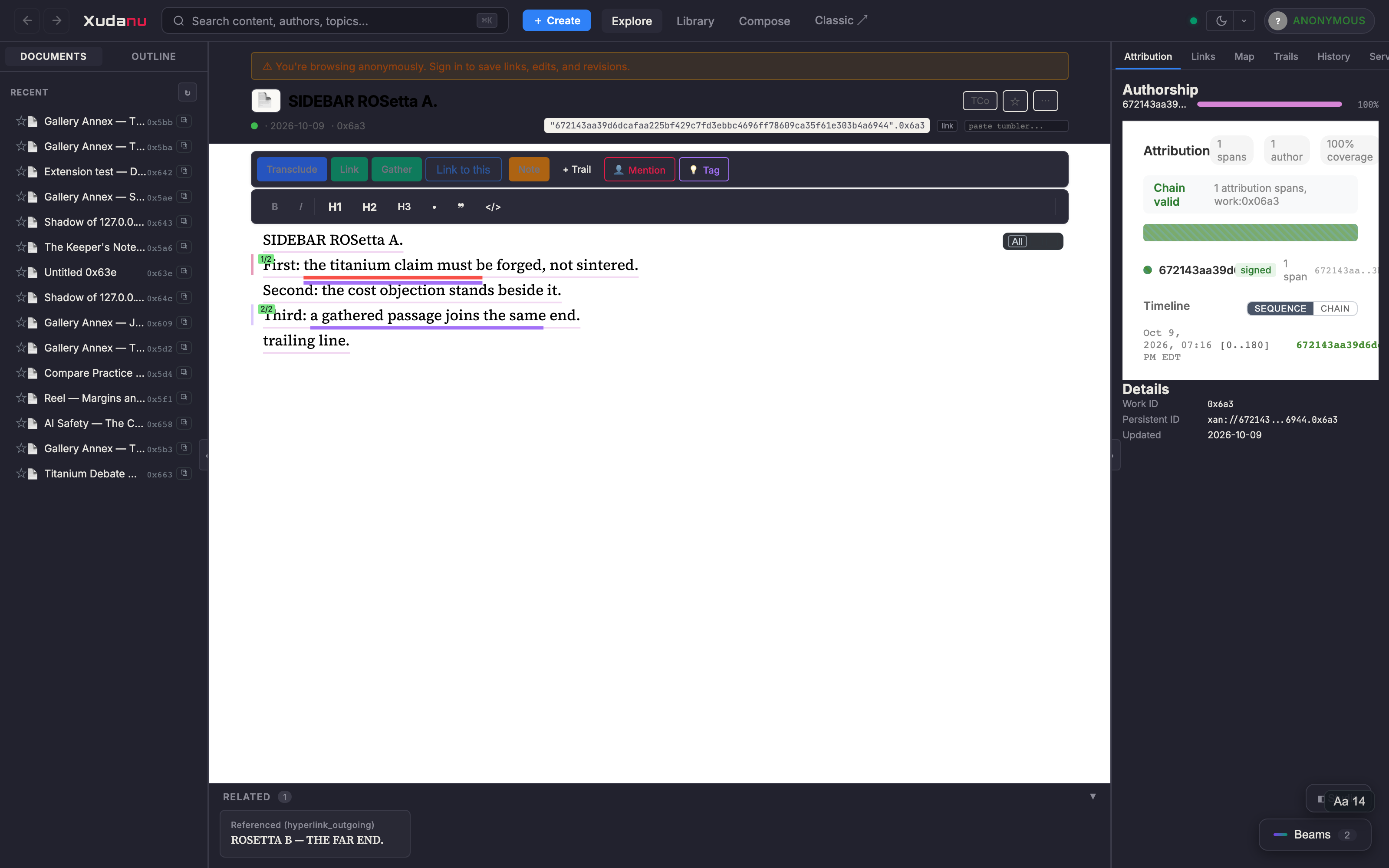Click the authorship progress bar
The width and height of the screenshot is (1389, 868).
click(x=1269, y=105)
